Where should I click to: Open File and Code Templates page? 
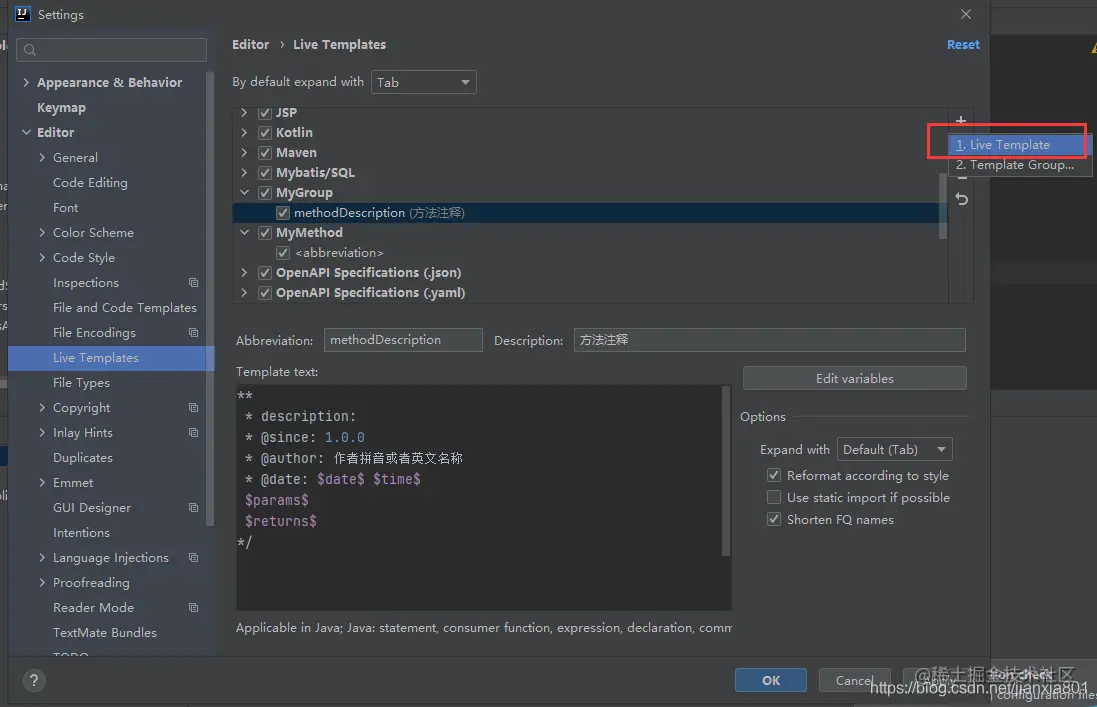(125, 308)
